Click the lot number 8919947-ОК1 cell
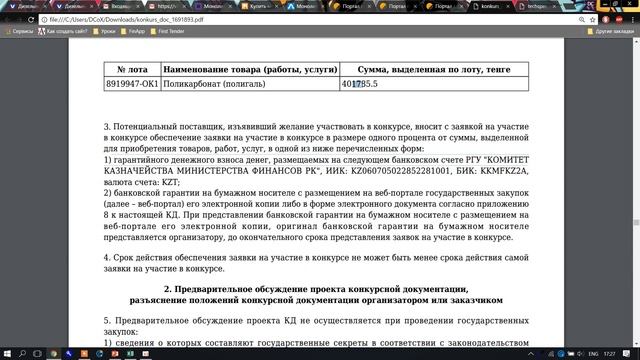The width and height of the screenshot is (640, 360). tap(132, 84)
